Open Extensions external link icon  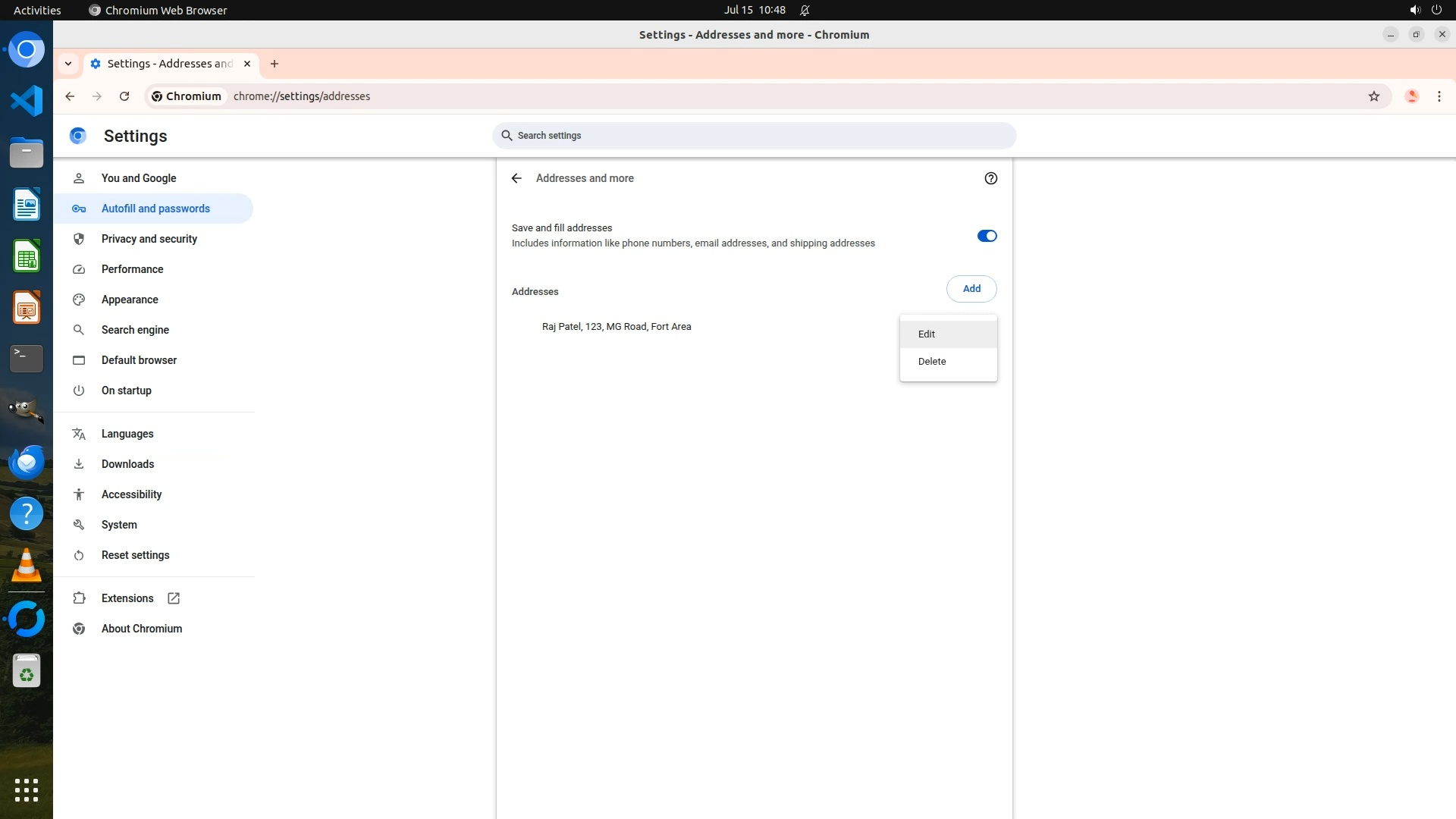(x=174, y=598)
